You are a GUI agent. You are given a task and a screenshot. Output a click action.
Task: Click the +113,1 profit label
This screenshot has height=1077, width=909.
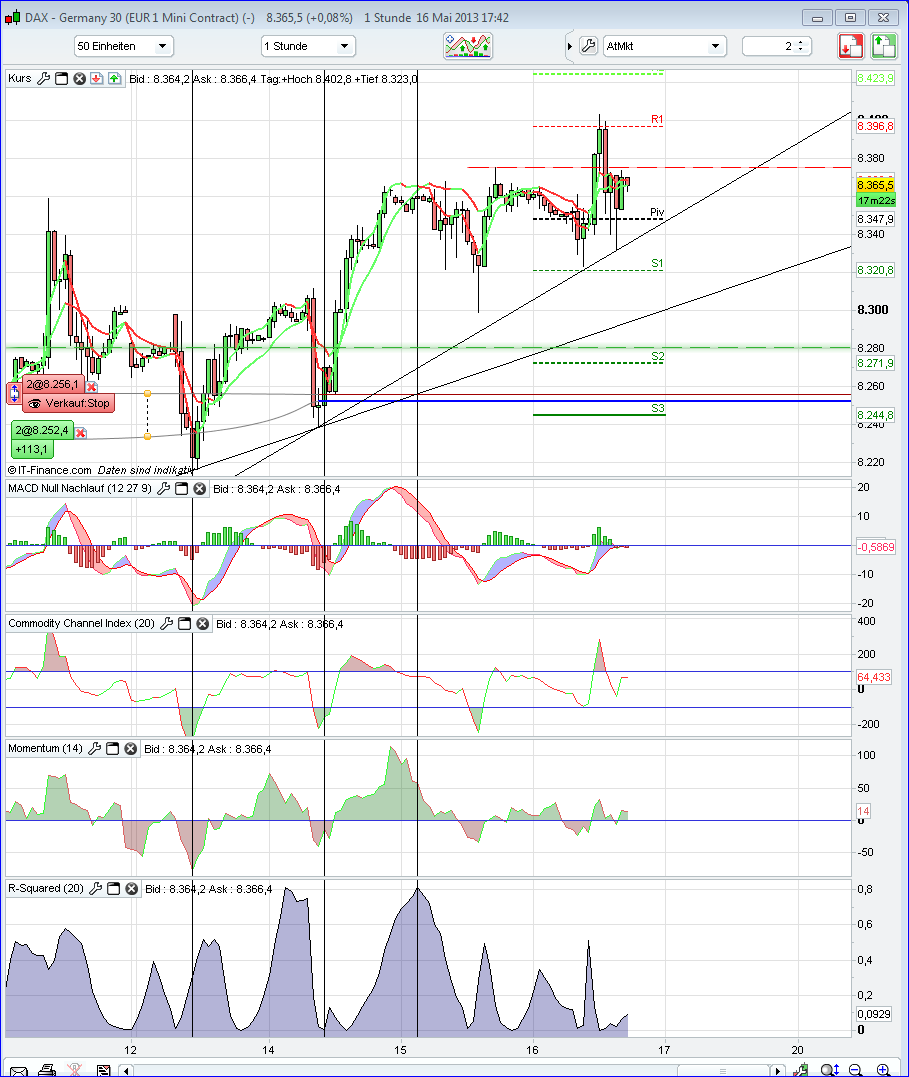point(32,450)
